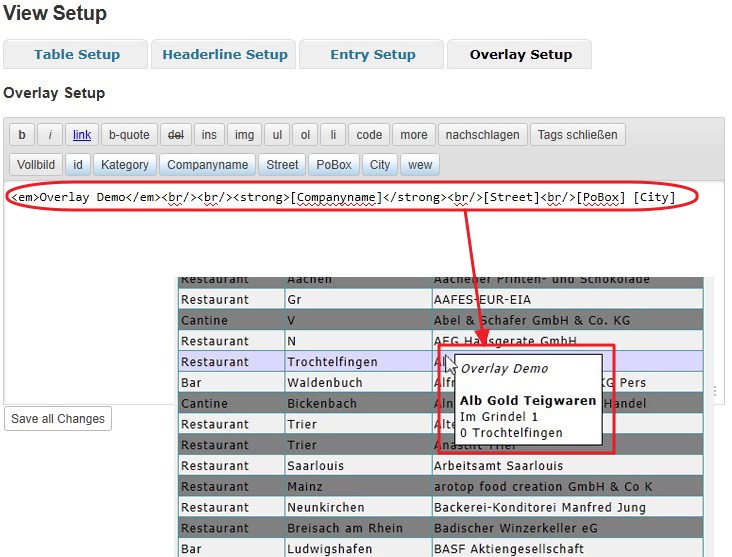Image resolution: width=732 pixels, height=557 pixels.
Task: Insert the PoBox field tag
Action: (x=334, y=165)
